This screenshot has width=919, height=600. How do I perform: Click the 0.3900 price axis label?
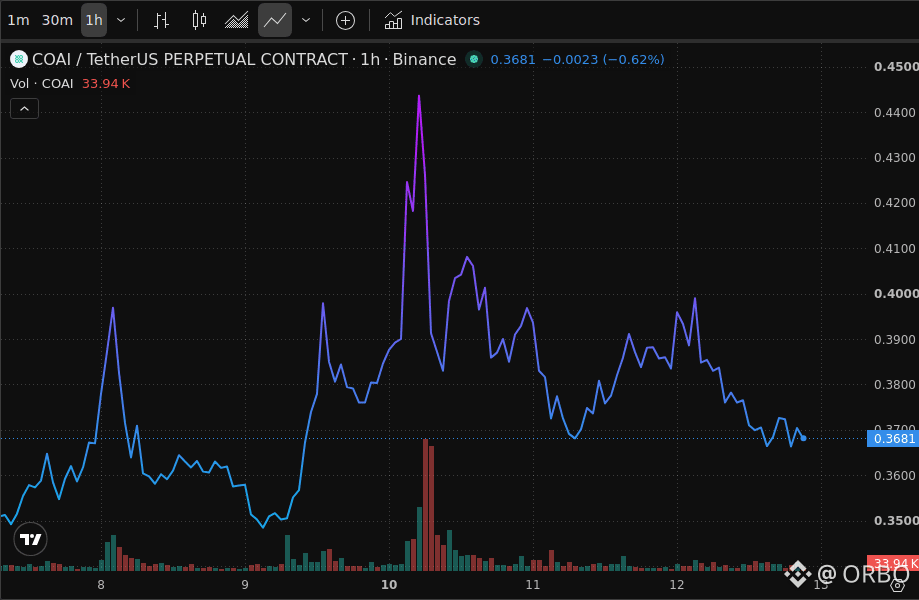pos(894,339)
